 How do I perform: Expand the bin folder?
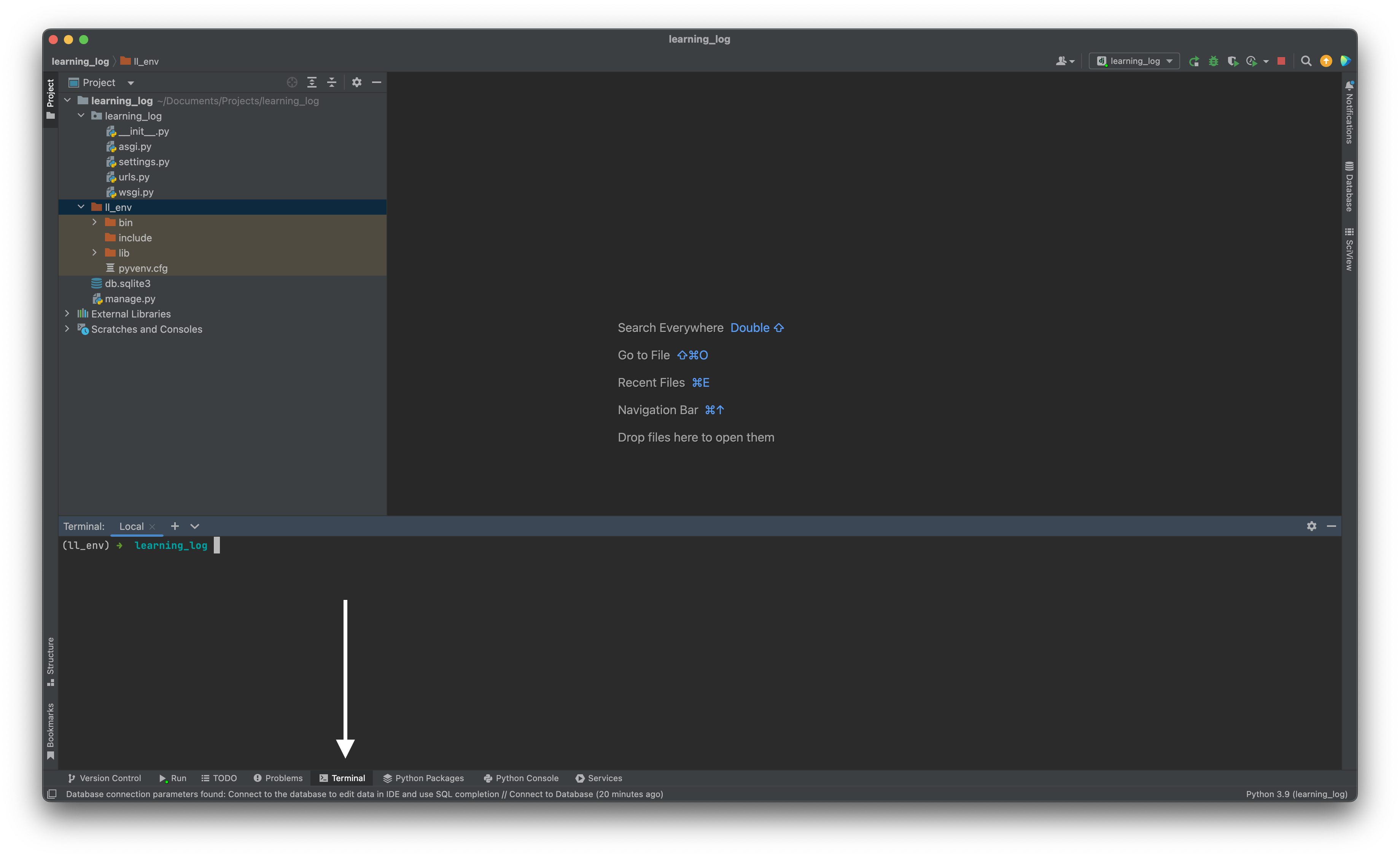pyautogui.click(x=95, y=222)
